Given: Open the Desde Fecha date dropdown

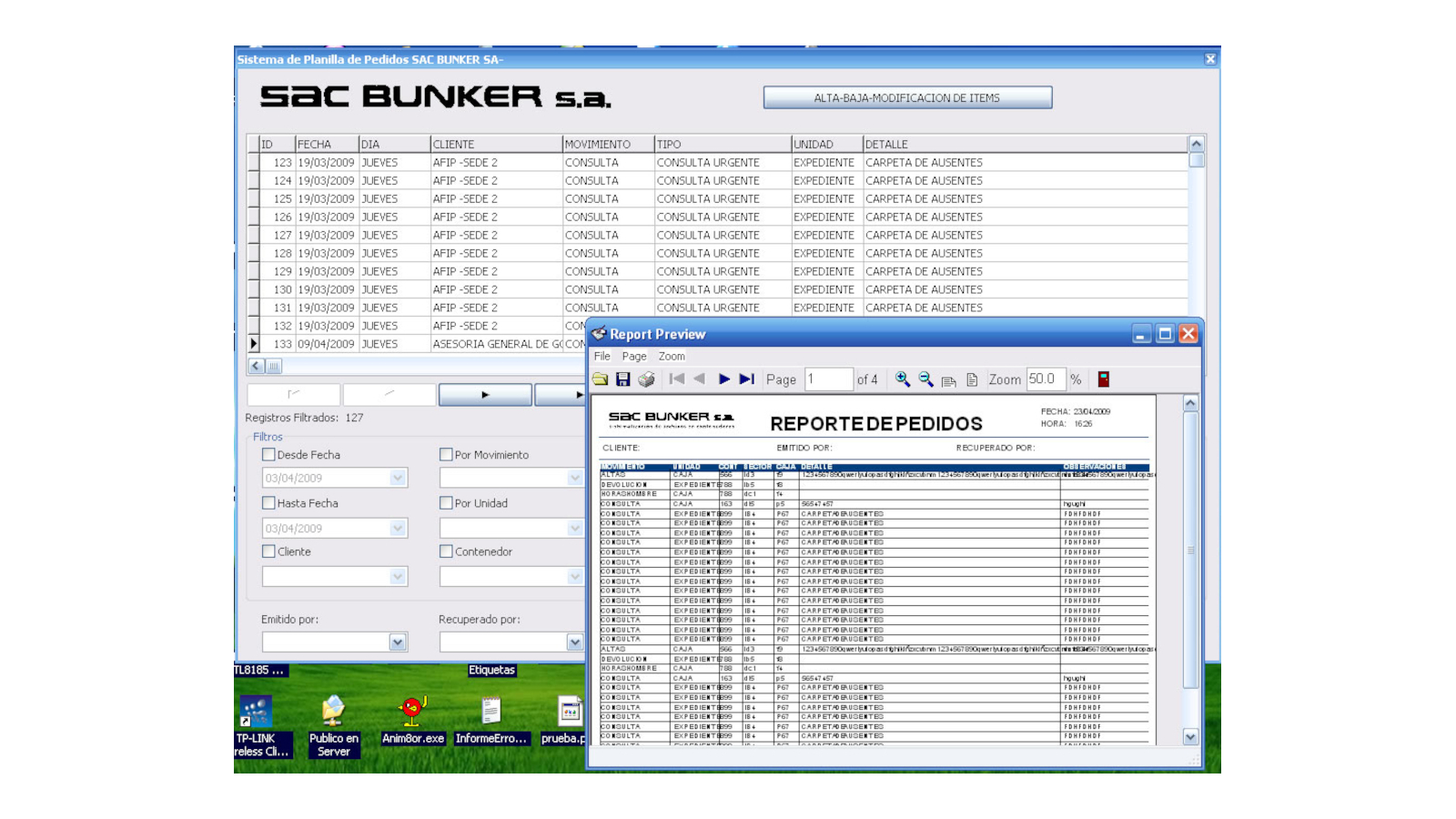Looking at the screenshot, I should pos(398,478).
